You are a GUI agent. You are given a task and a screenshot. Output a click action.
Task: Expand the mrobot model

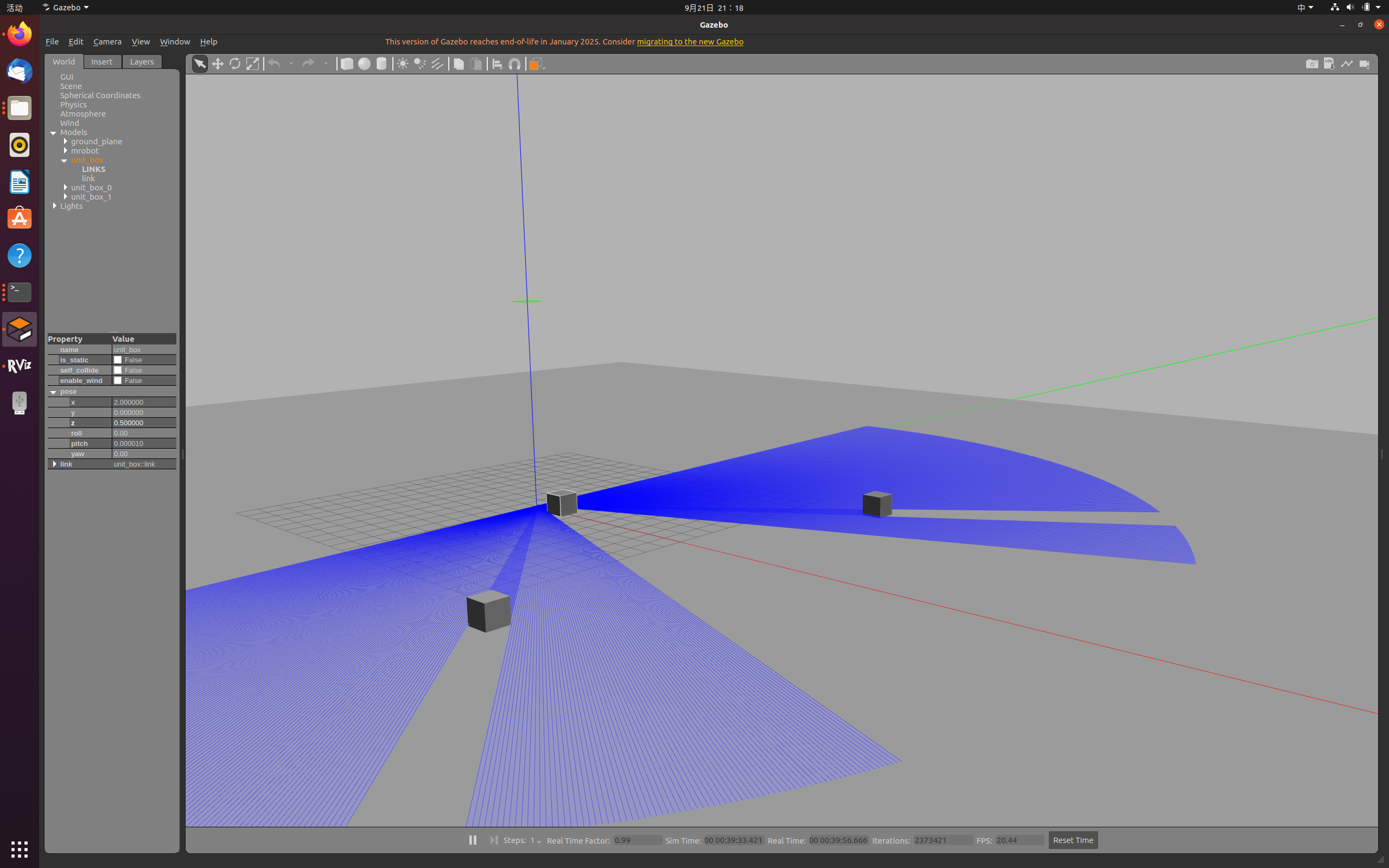66,150
